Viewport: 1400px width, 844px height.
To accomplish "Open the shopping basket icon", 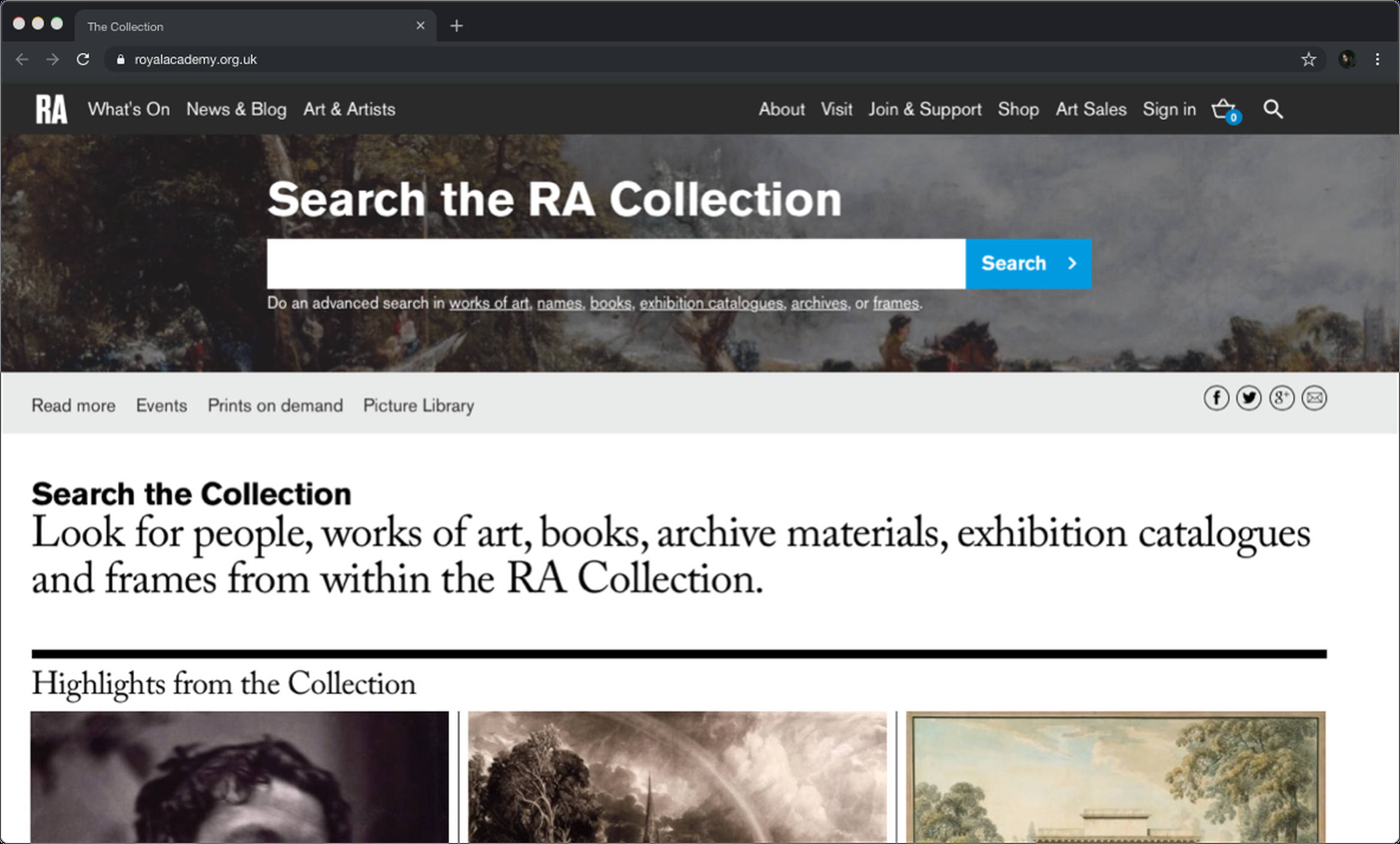I will [x=1225, y=111].
